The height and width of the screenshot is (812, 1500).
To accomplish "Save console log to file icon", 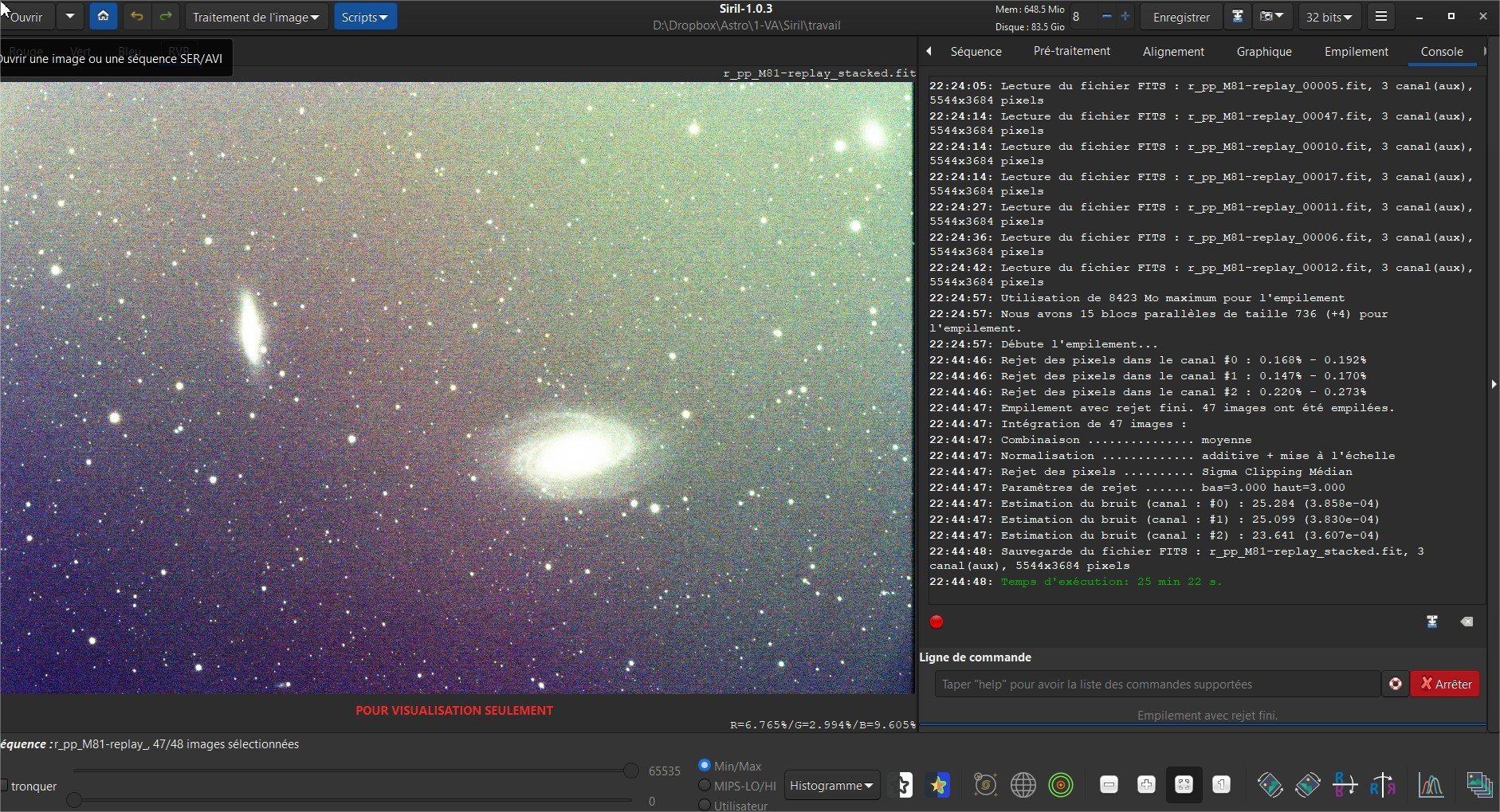I will pos(1432,622).
